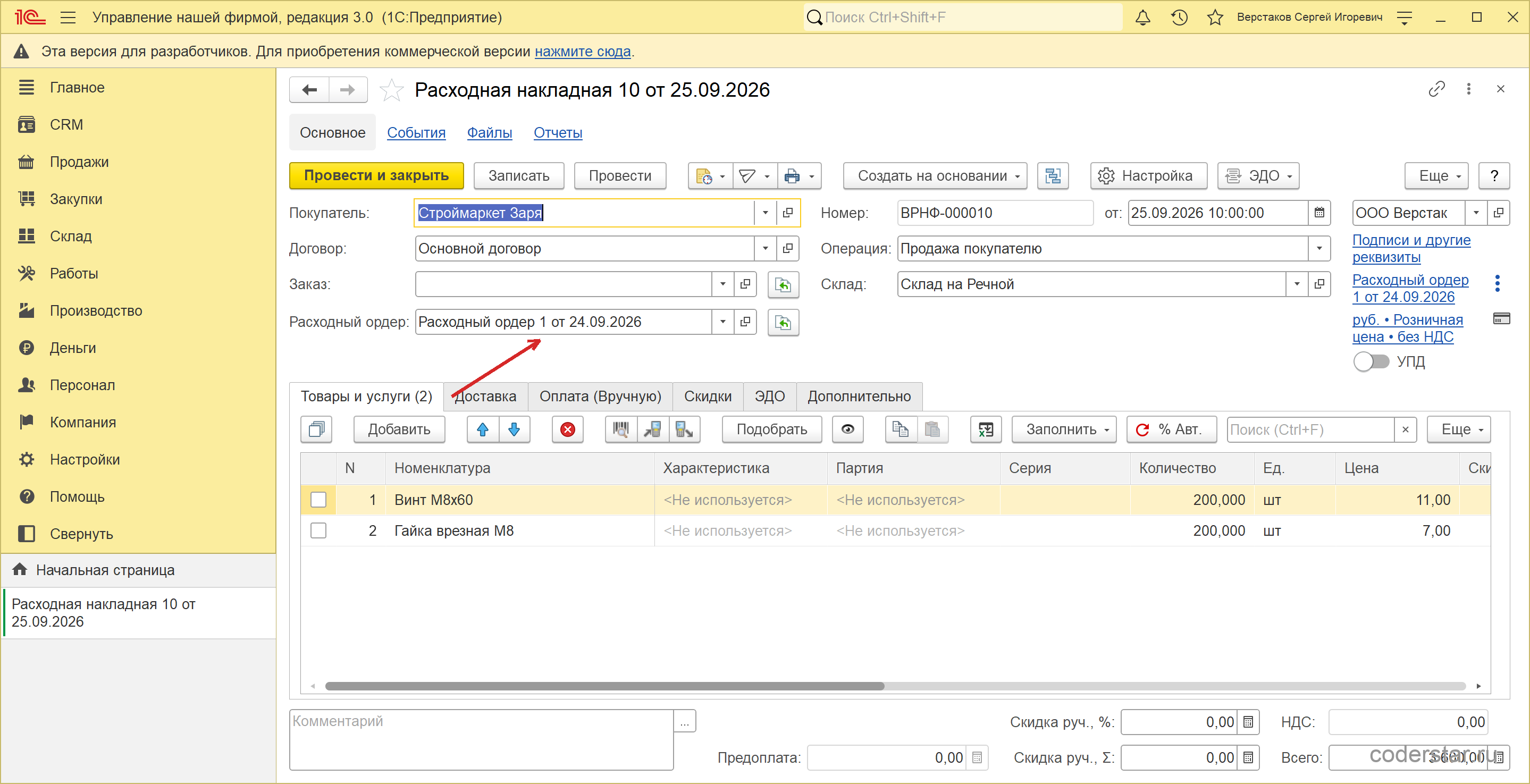
Task: Click the copy rows icon in table toolbar
Action: point(901,429)
